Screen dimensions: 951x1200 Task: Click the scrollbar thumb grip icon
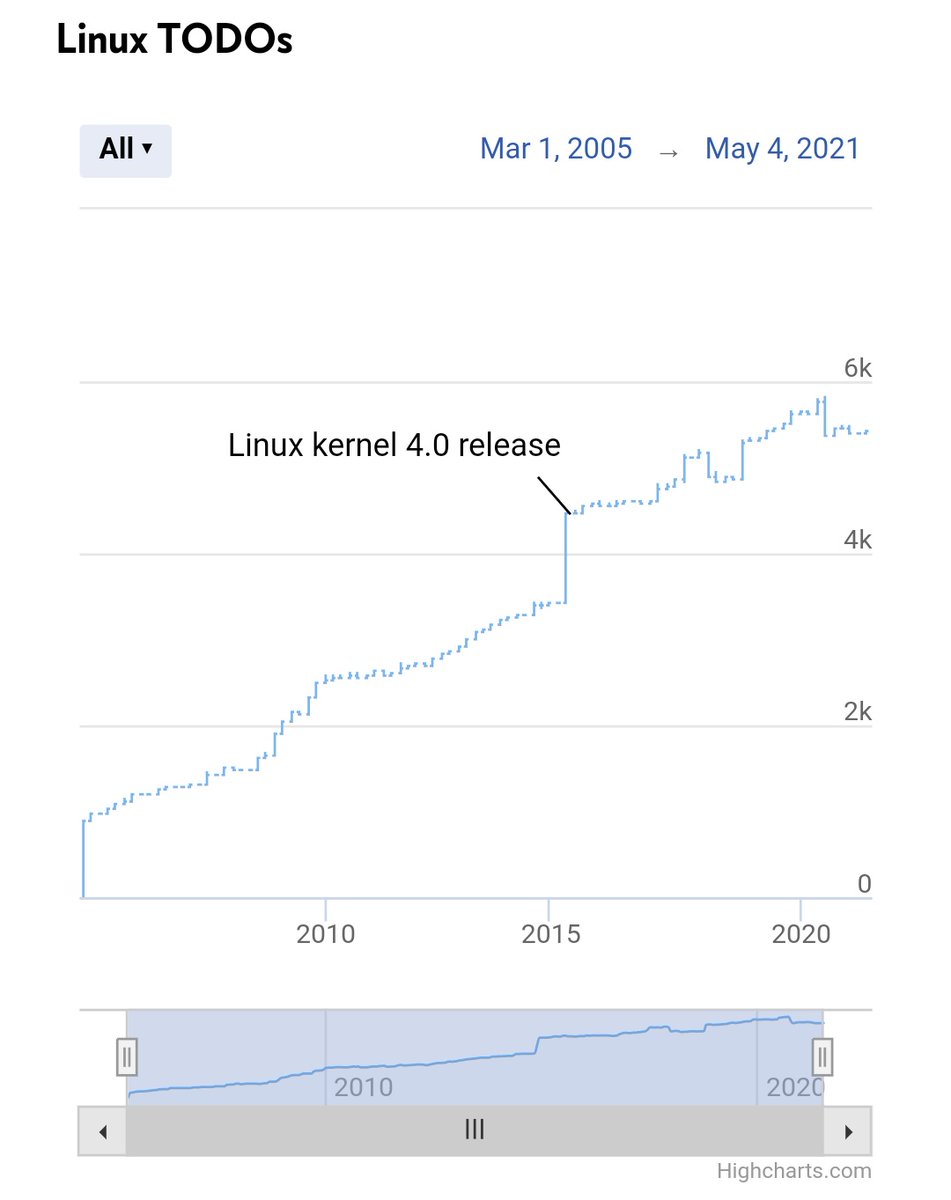click(x=475, y=1131)
